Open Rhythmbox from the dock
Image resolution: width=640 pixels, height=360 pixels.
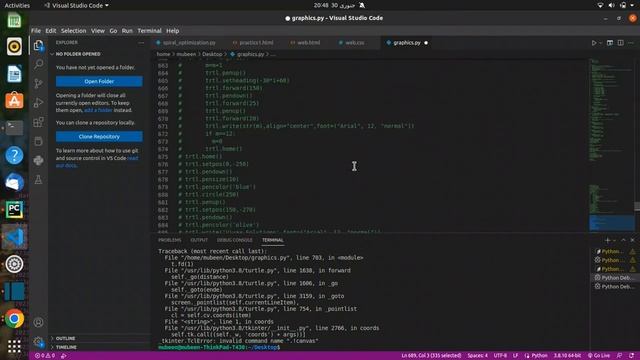(x=14, y=46)
